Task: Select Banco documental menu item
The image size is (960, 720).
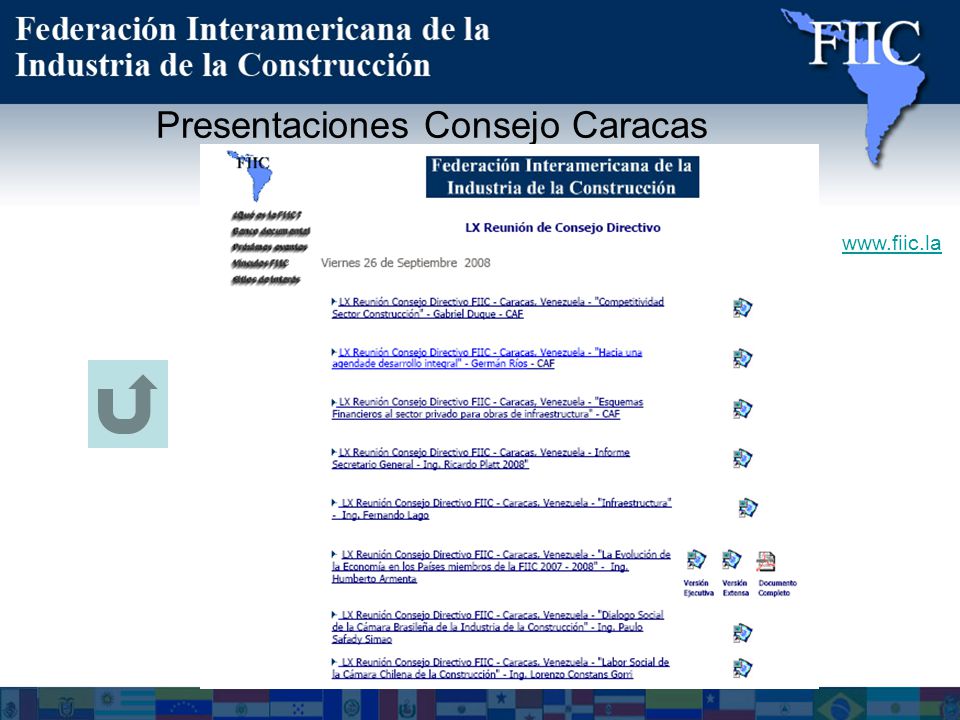Action: 271,231
